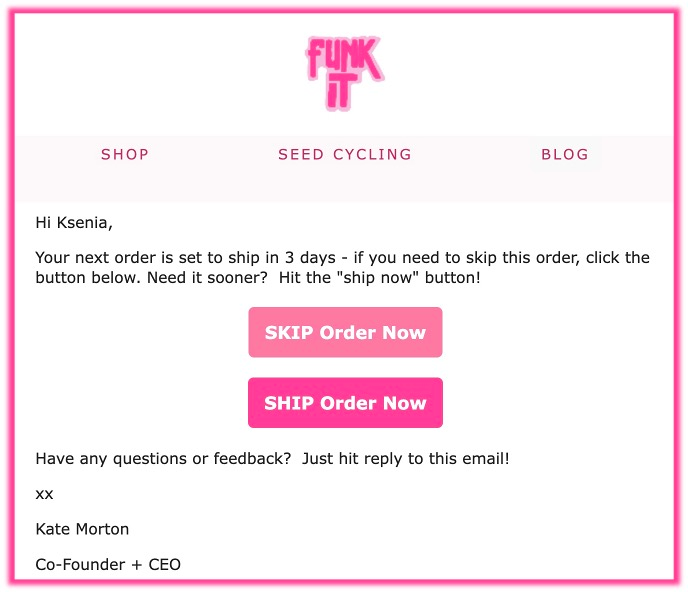Image resolution: width=688 pixels, height=592 pixels.
Task: Visit the BLOG navigation link
Action: coord(565,154)
